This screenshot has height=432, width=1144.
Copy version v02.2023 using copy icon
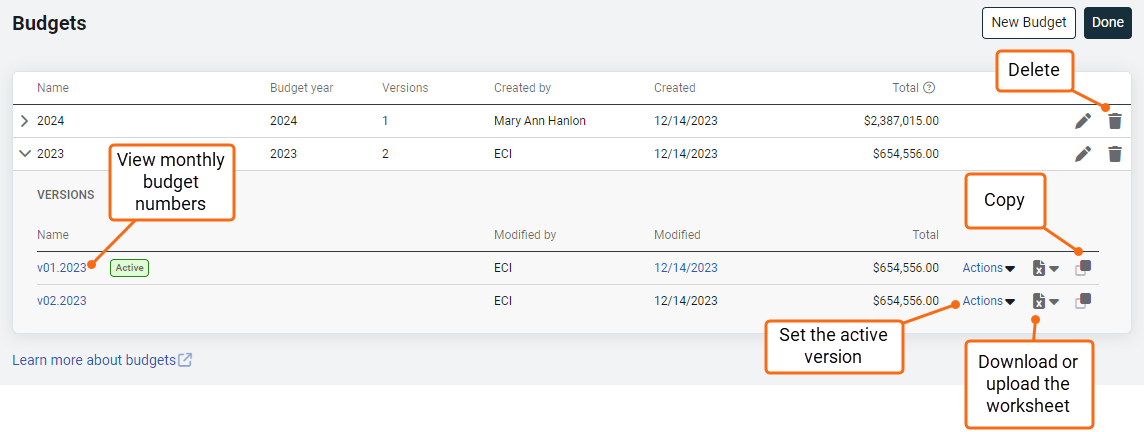(1083, 301)
